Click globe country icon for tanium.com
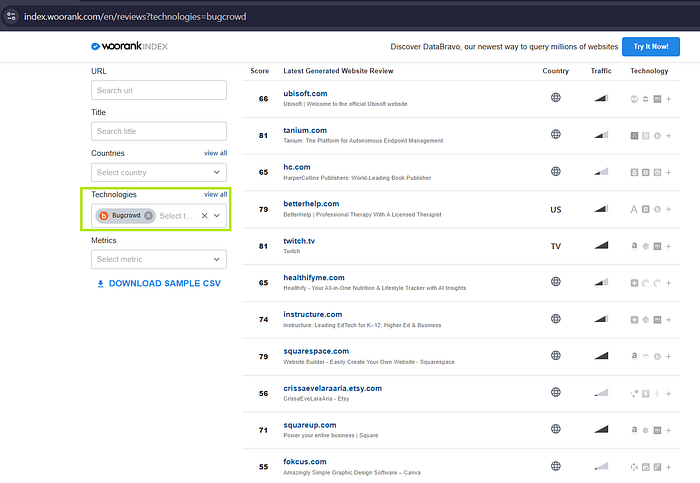Screen dimensions: 700x483 point(555,134)
